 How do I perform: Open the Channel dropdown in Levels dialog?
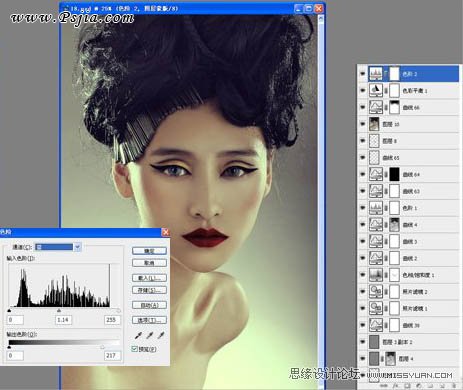tap(77, 247)
